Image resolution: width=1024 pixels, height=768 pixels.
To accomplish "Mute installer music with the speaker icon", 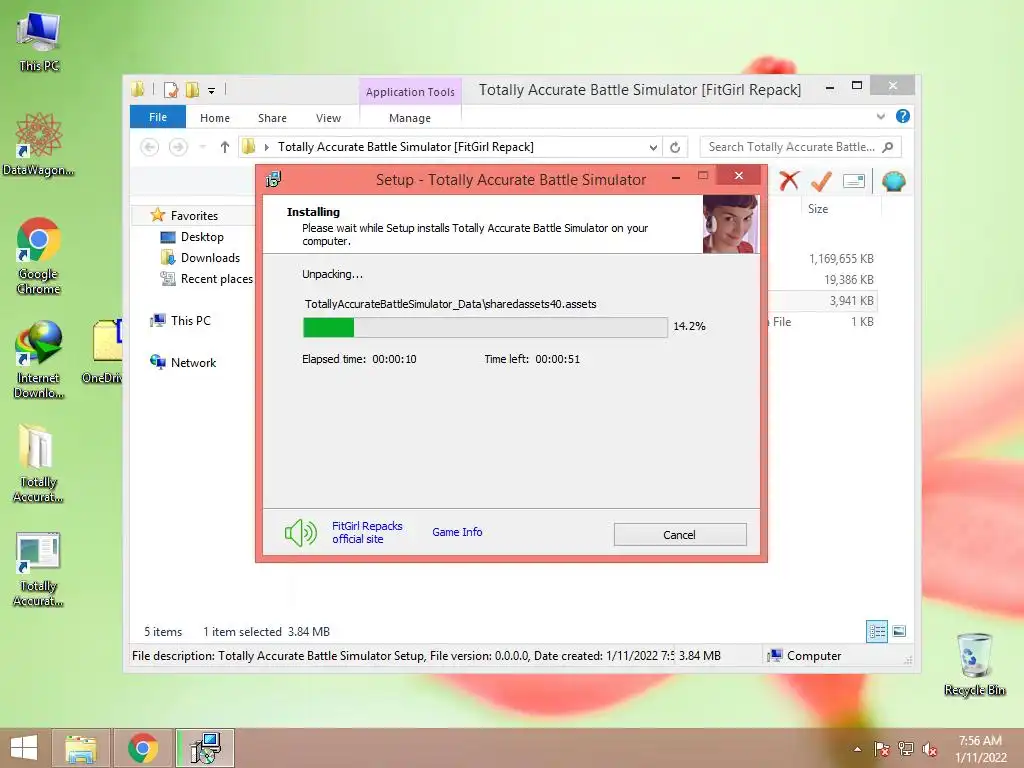I will pos(301,533).
